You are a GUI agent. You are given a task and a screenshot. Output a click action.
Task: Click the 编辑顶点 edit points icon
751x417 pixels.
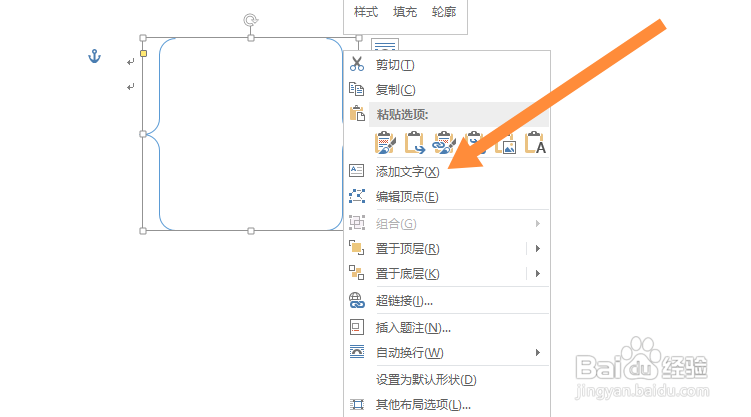point(357,196)
